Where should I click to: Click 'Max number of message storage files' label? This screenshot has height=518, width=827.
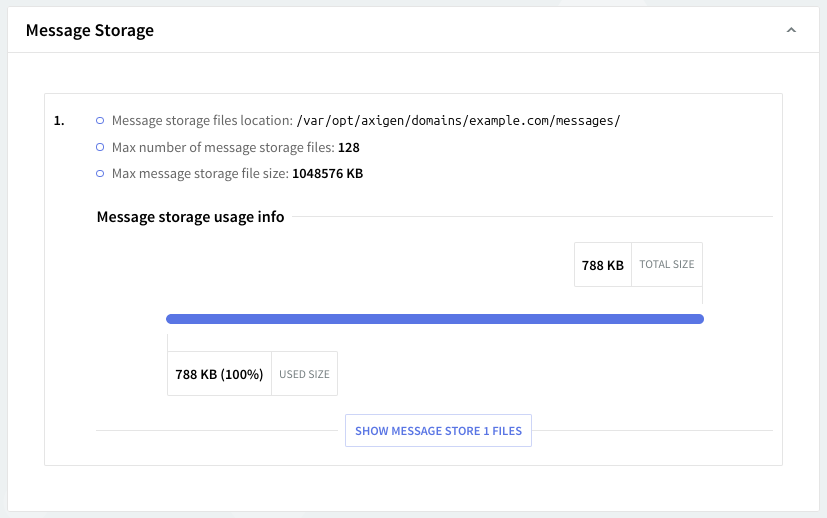pos(223,147)
